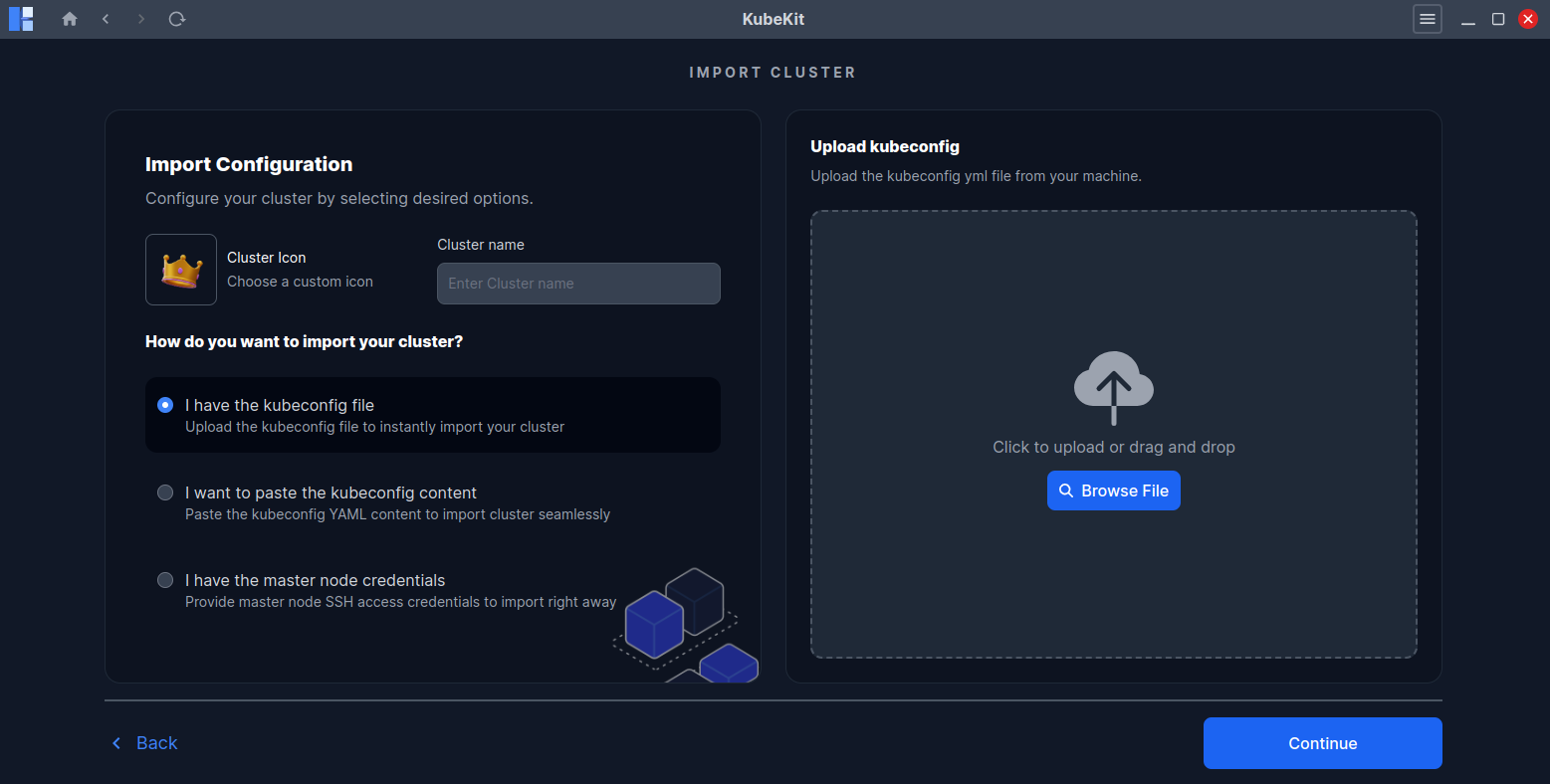Refresh the page with the reload icon
Viewport: 1550px width, 784px height.
click(x=177, y=18)
